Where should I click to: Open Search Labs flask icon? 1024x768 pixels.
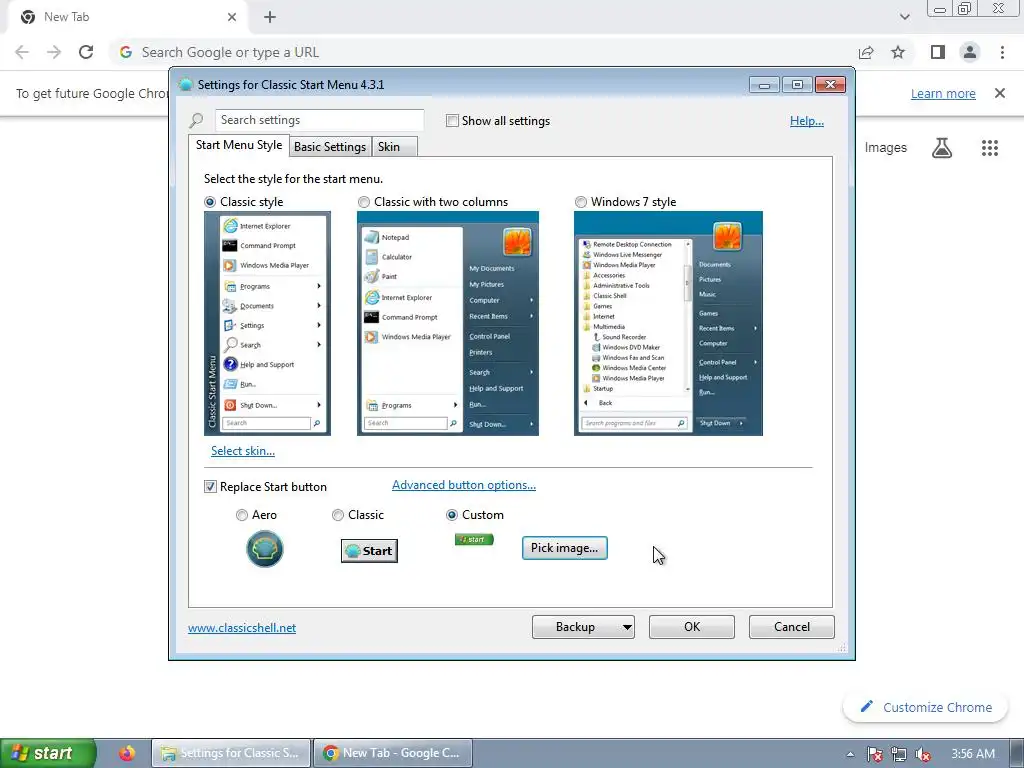point(942,148)
